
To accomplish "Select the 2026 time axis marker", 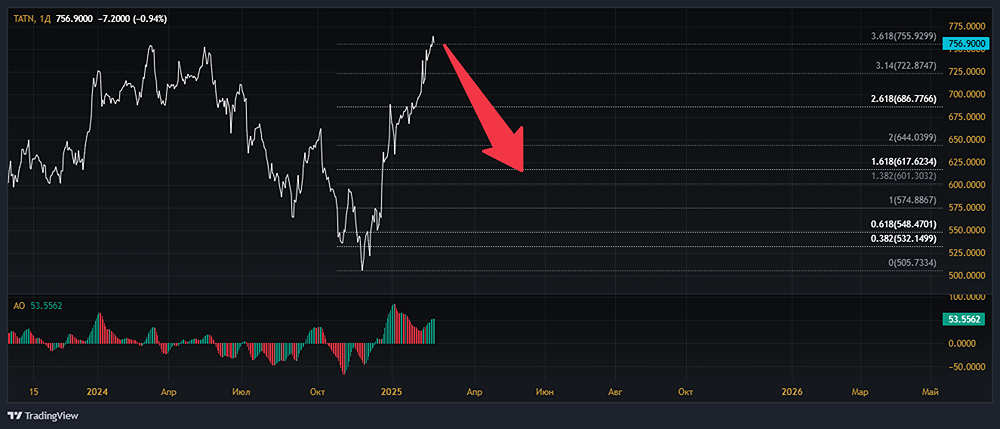I will click(792, 392).
